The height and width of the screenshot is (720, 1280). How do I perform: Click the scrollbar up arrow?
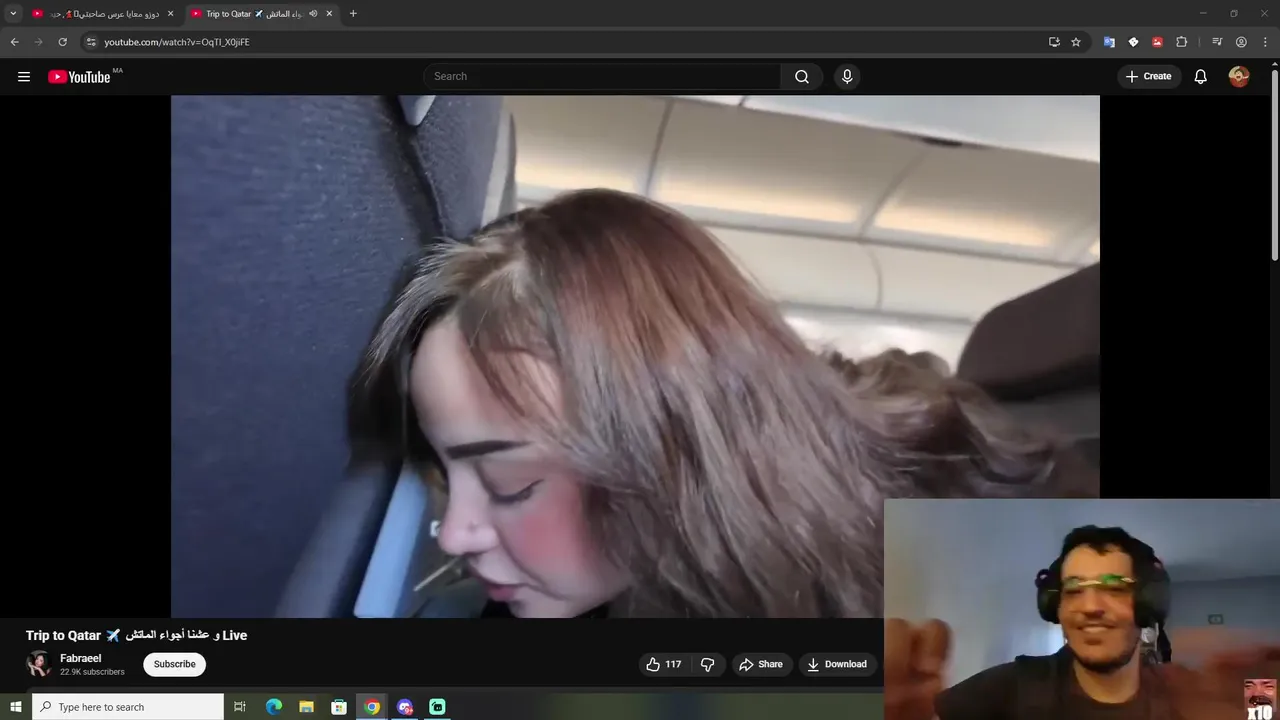pyautogui.click(x=1274, y=63)
